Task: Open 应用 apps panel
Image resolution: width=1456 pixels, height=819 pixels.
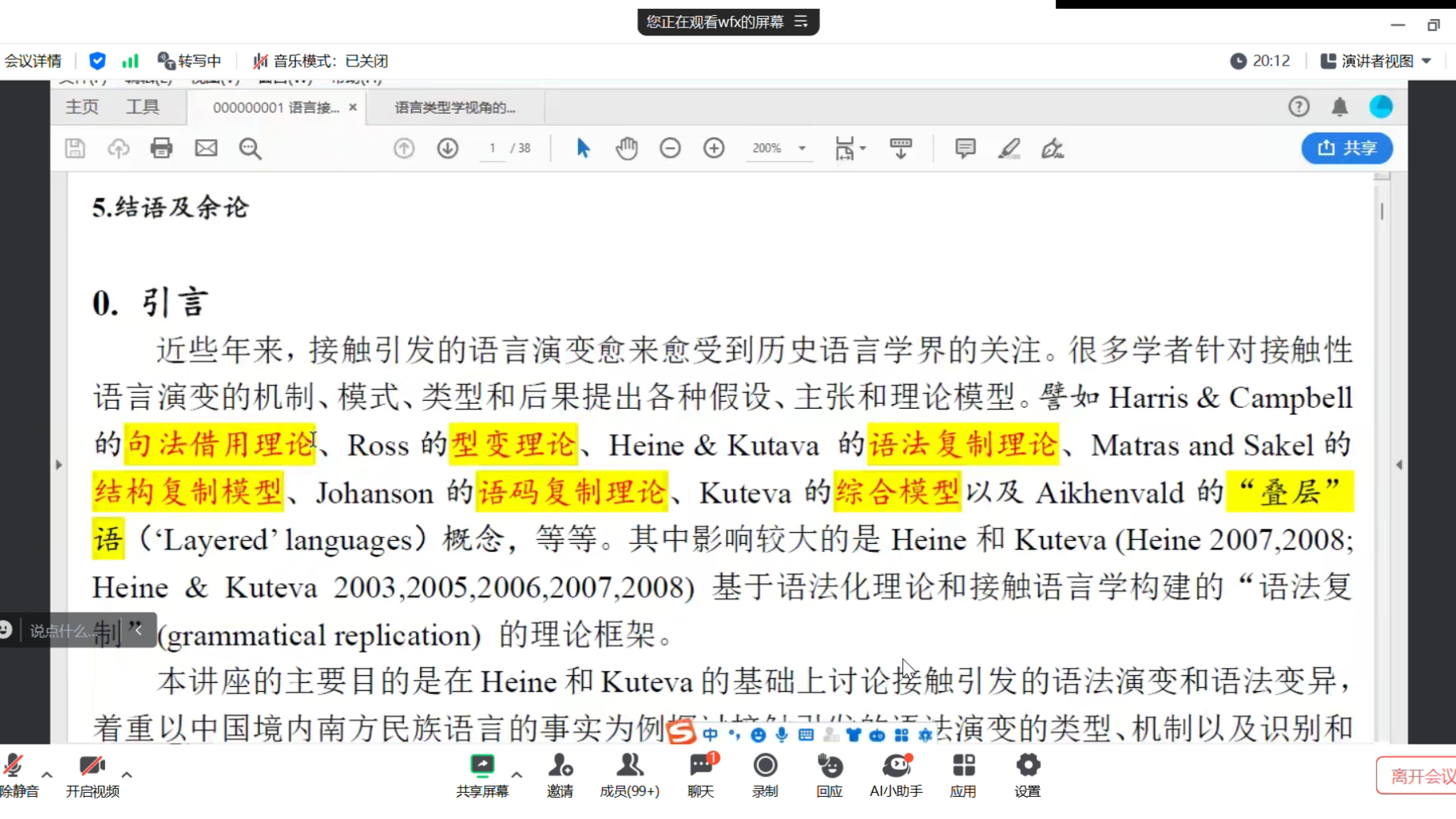Action: tap(962, 775)
